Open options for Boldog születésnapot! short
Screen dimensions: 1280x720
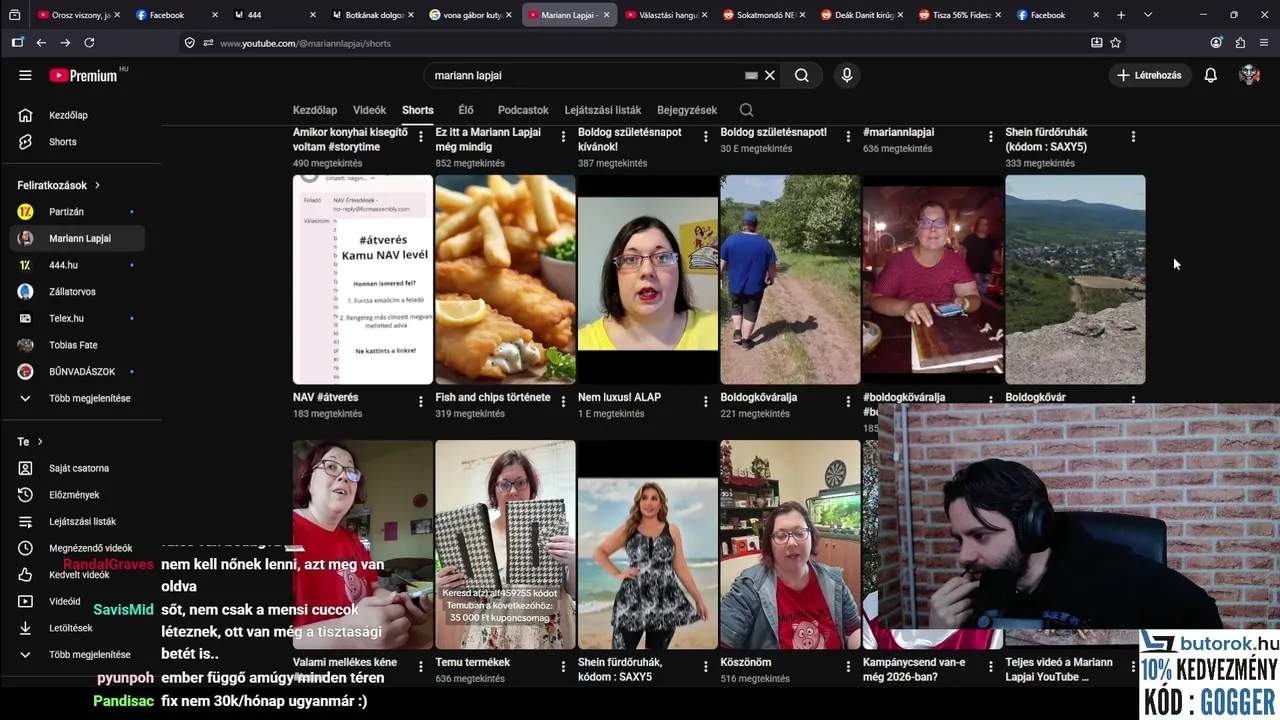coord(848,136)
